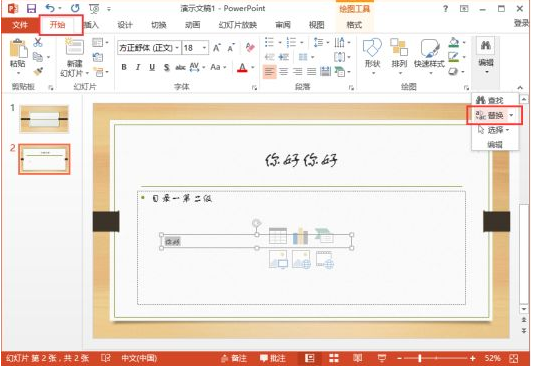Click the New Slide icon
Viewport: 534px width, 368px height.
click(x=75, y=47)
